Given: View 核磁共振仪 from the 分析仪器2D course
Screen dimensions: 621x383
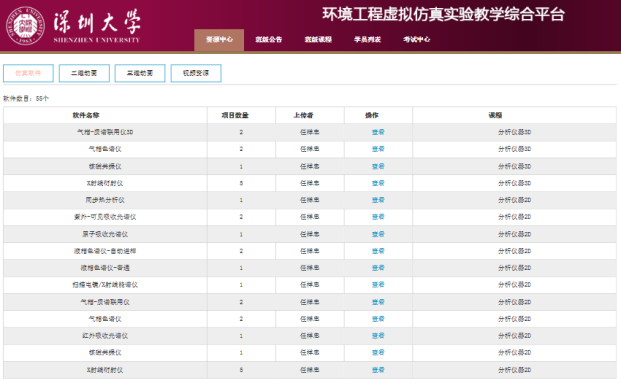Looking at the screenshot, I should [378, 353].
